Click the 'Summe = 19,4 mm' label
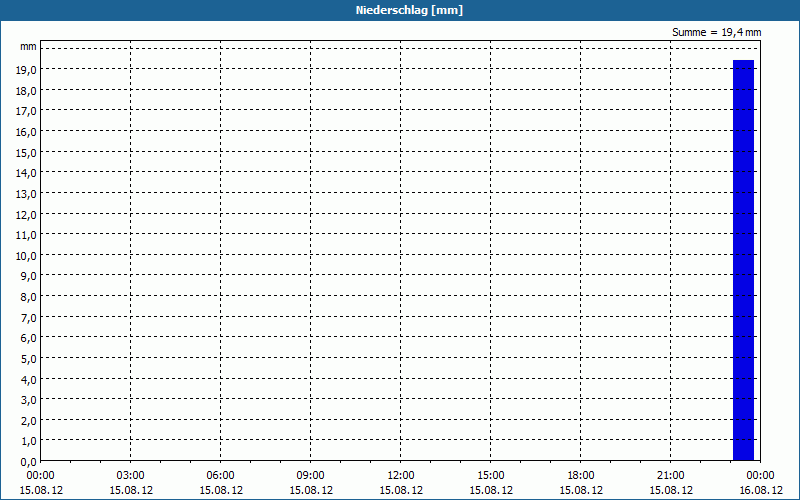 (717, 32)
